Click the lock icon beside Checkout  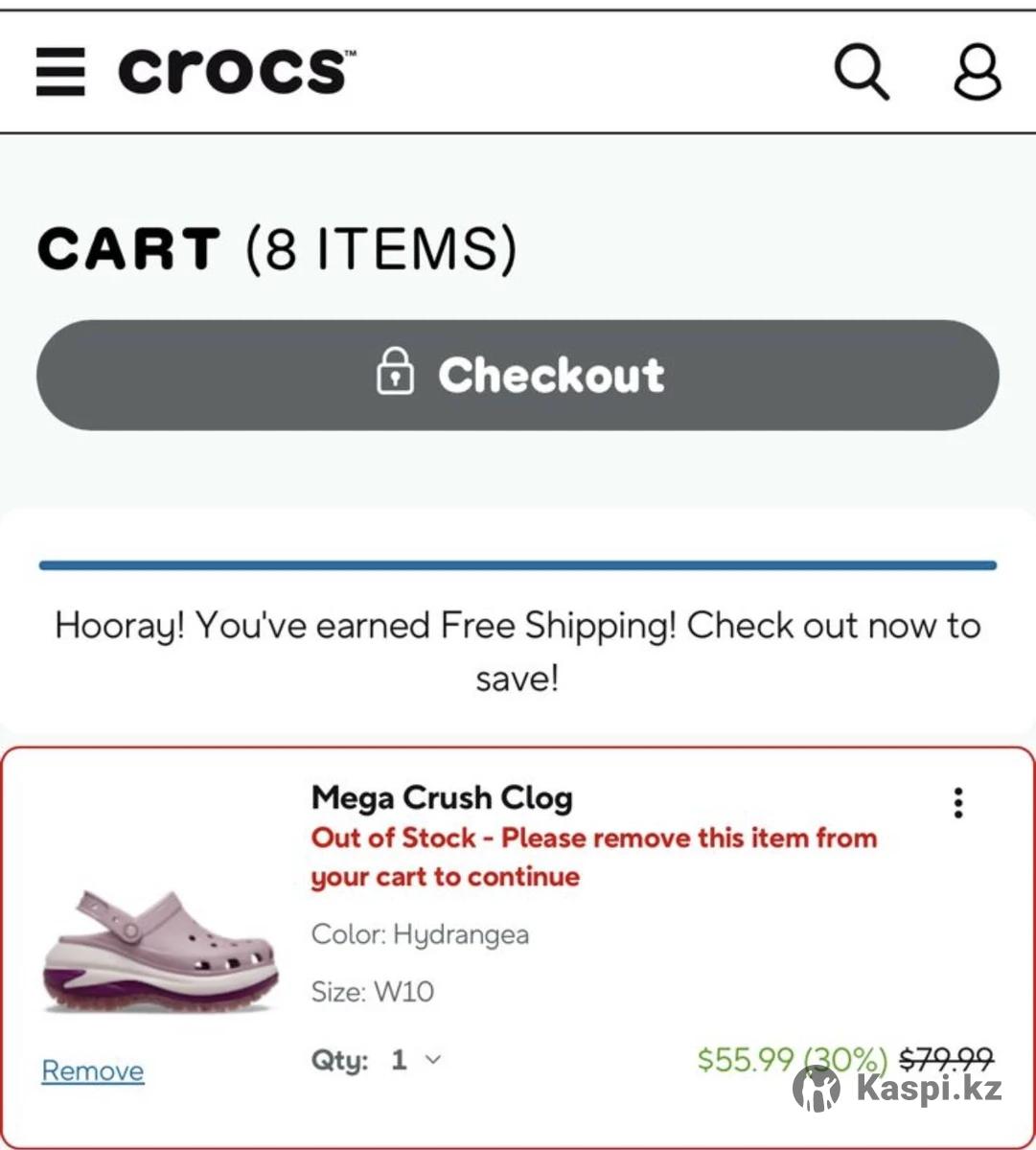pos(395,373)
